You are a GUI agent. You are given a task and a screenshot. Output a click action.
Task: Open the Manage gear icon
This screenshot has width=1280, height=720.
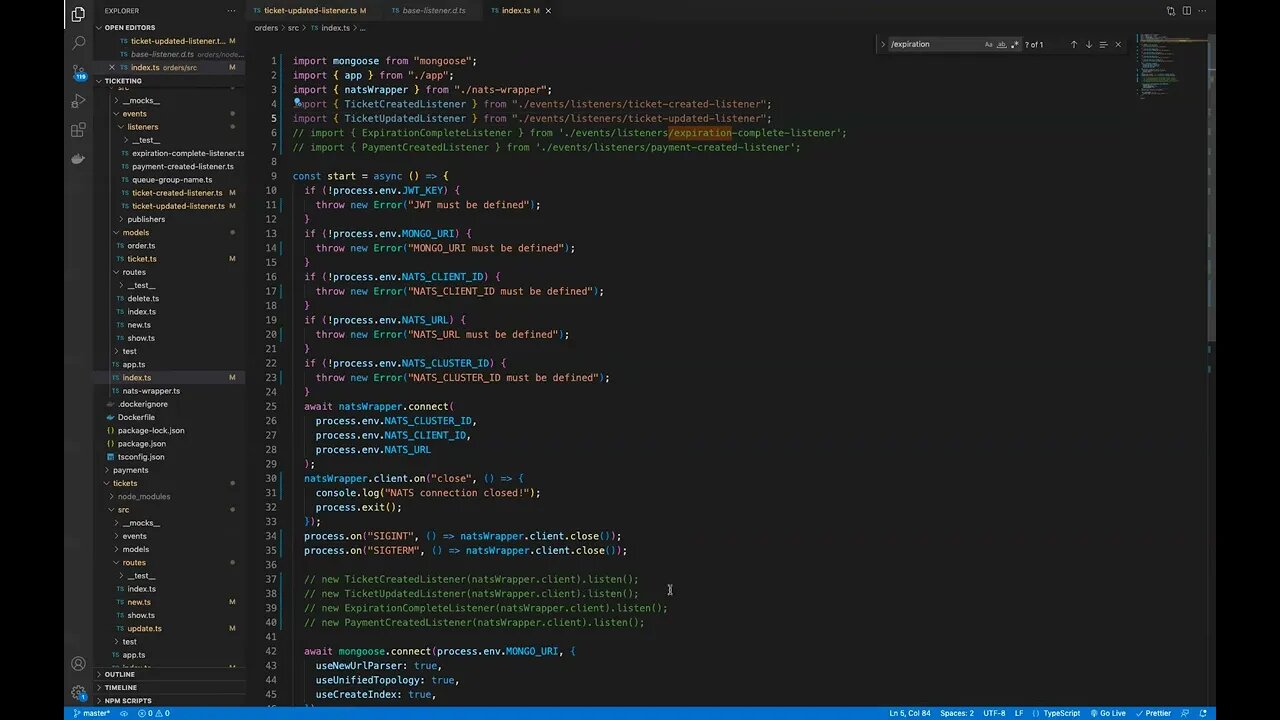78,692
